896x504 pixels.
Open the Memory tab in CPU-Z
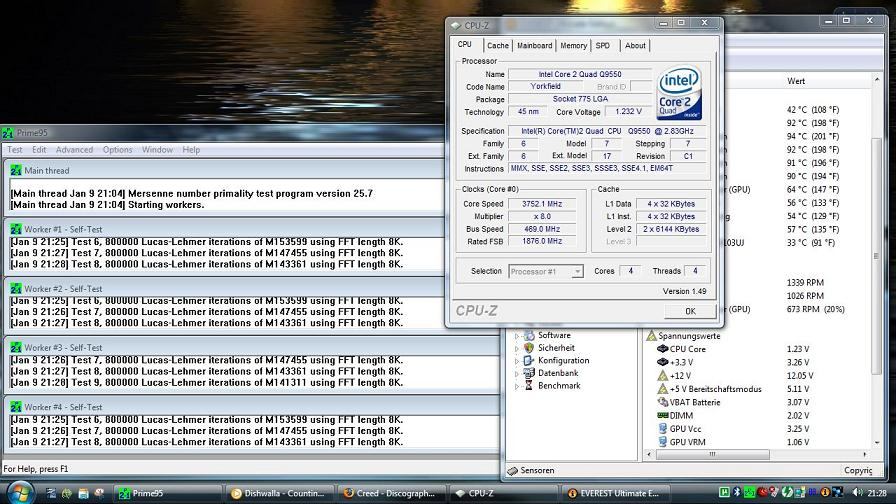[573, 46]
